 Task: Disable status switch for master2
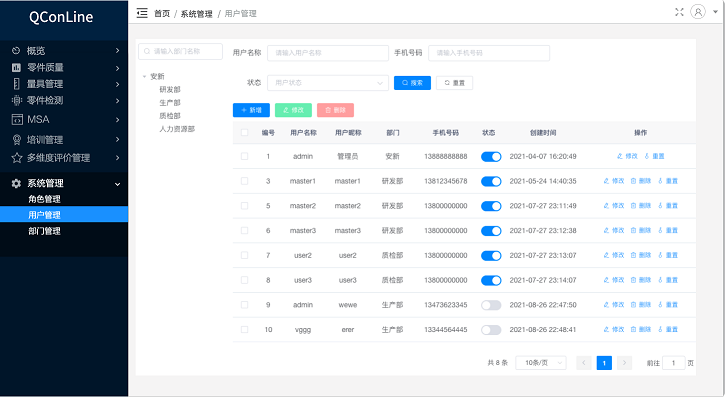491,206
